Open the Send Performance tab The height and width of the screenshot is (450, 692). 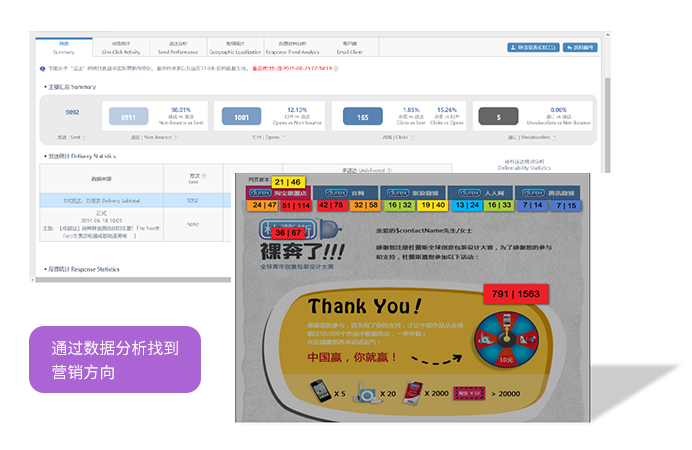point(178,47)
